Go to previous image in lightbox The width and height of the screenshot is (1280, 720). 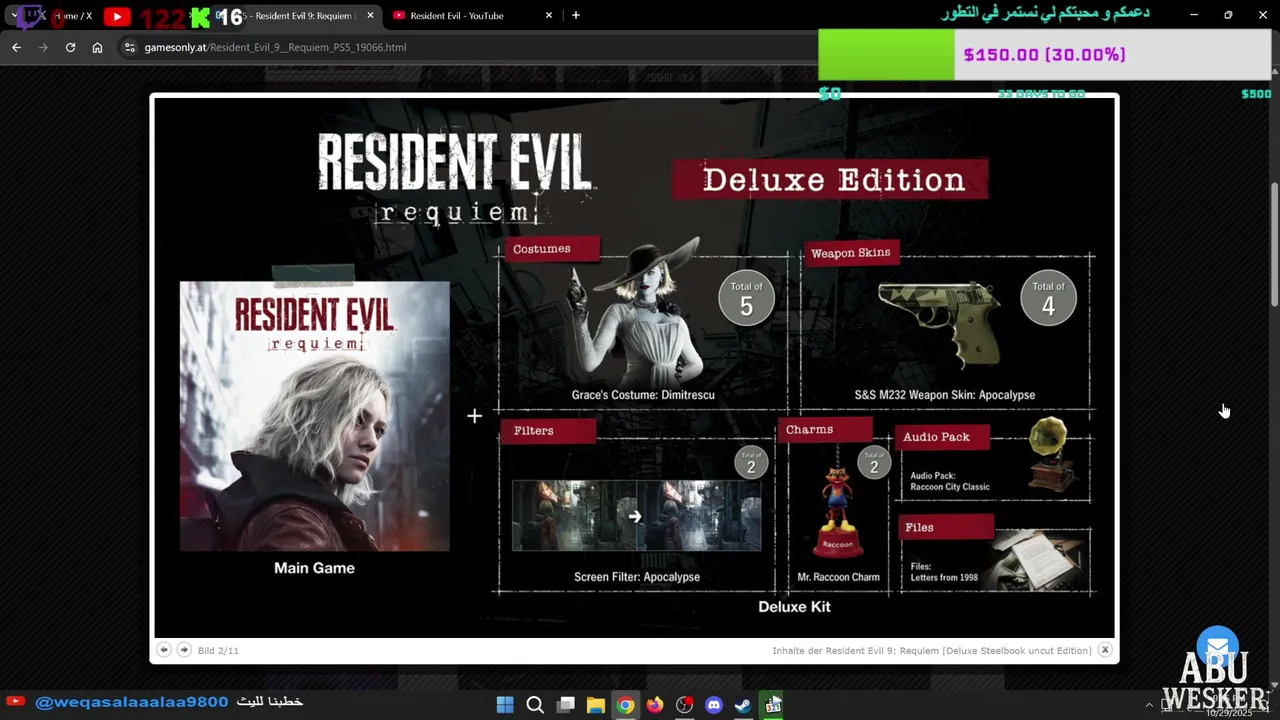click(x=164, y=650)
